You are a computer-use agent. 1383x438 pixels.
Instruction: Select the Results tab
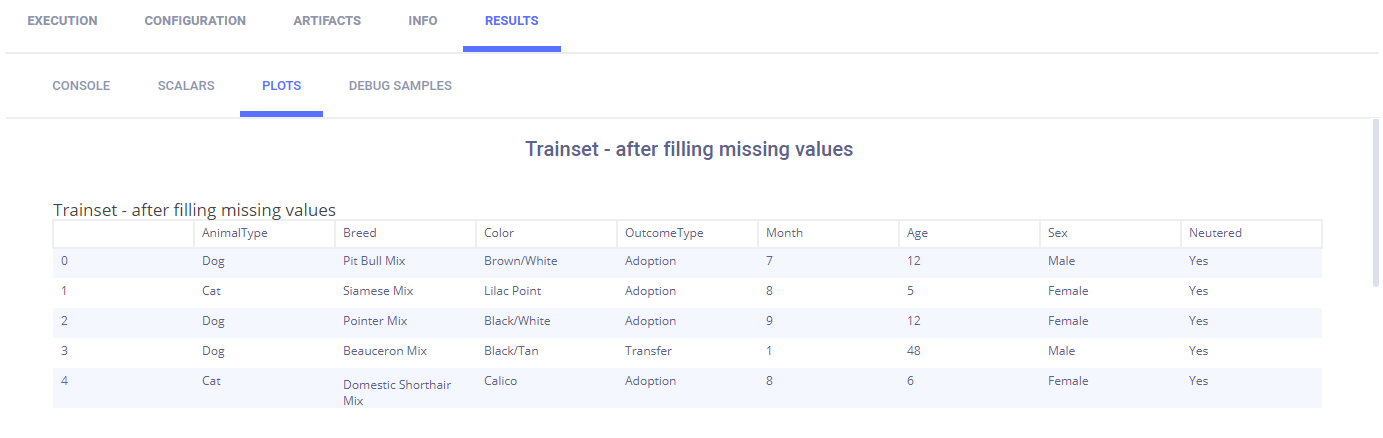coord(511,21)
